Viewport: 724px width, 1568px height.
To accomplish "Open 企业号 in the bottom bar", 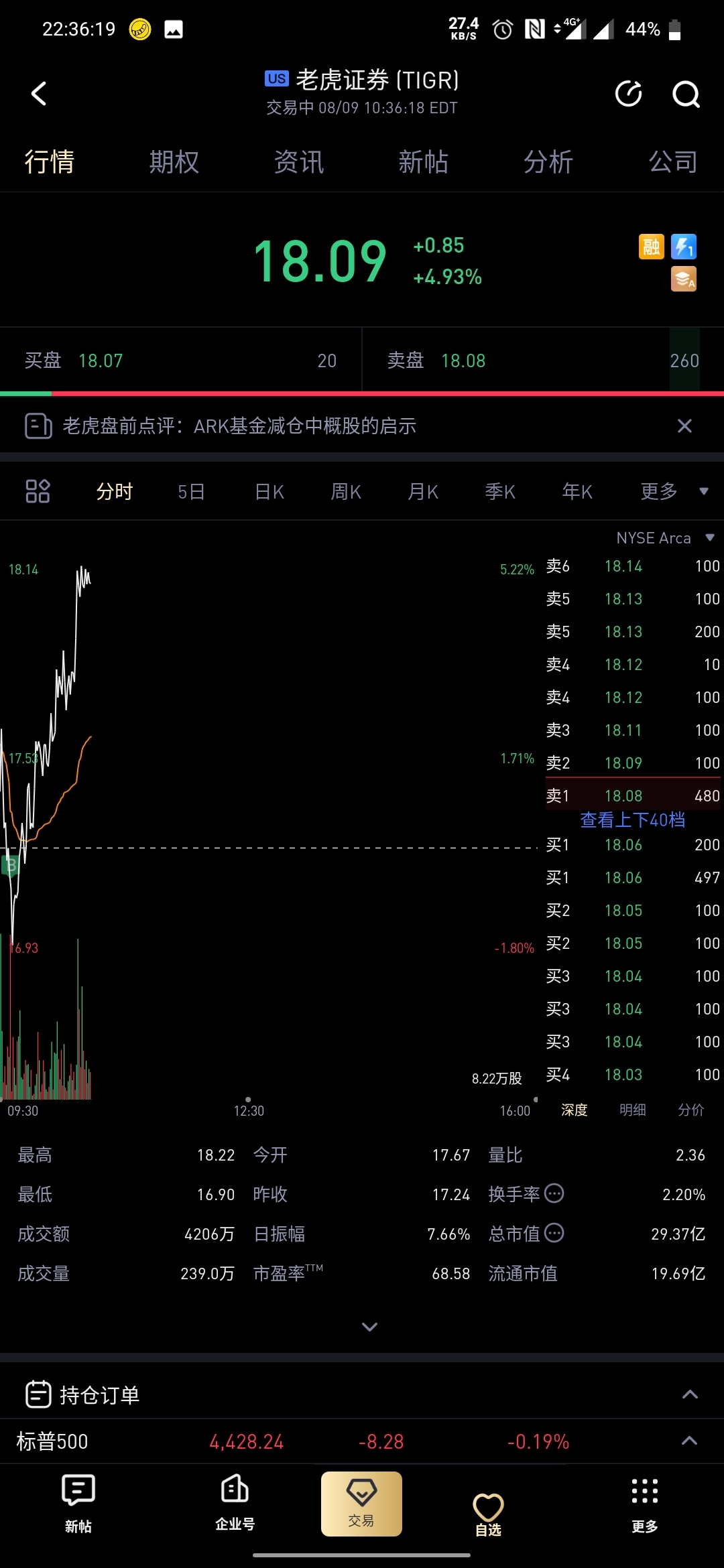I will point(235,1504).
